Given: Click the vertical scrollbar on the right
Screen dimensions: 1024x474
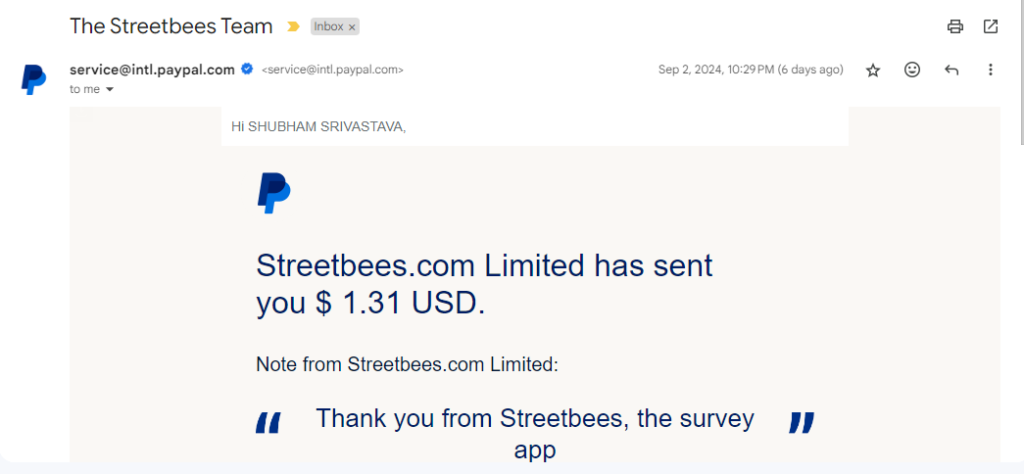Looking at the screenshot, I should point(1021,72).
